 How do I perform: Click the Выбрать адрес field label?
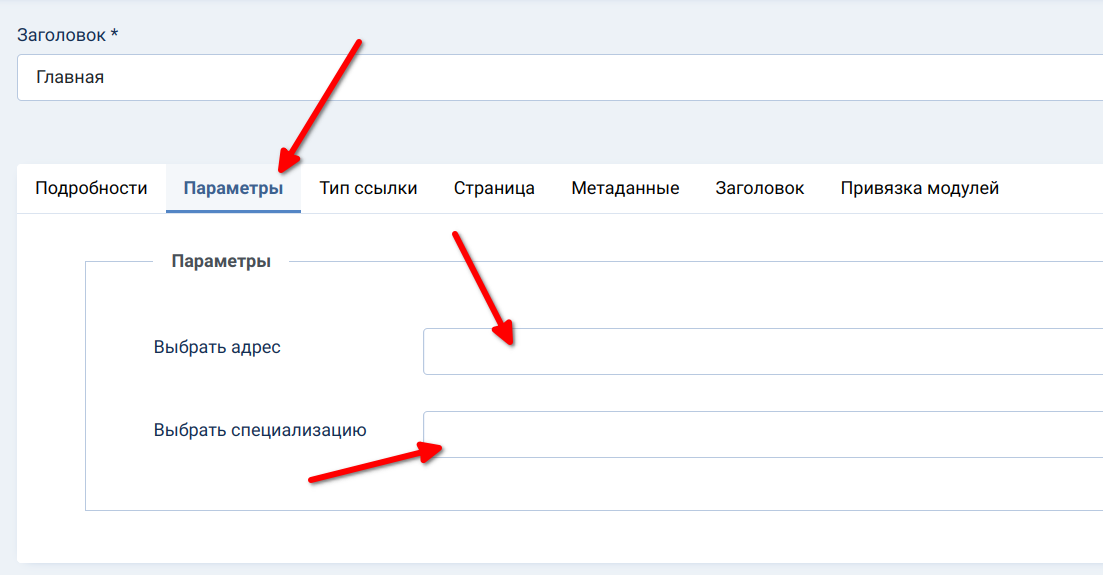tap(217, 348)
